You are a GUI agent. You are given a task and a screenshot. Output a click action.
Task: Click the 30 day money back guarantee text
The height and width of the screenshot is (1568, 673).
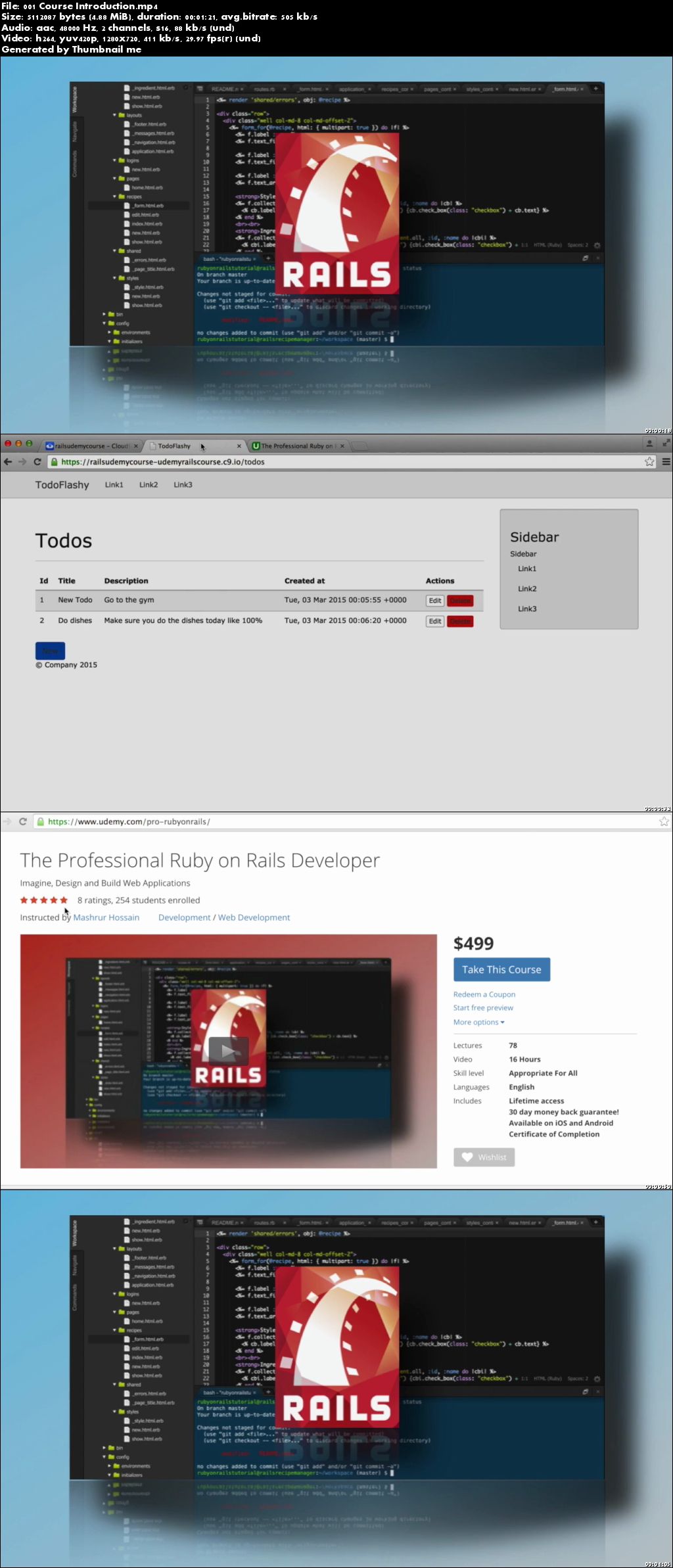coord(564,1112)
